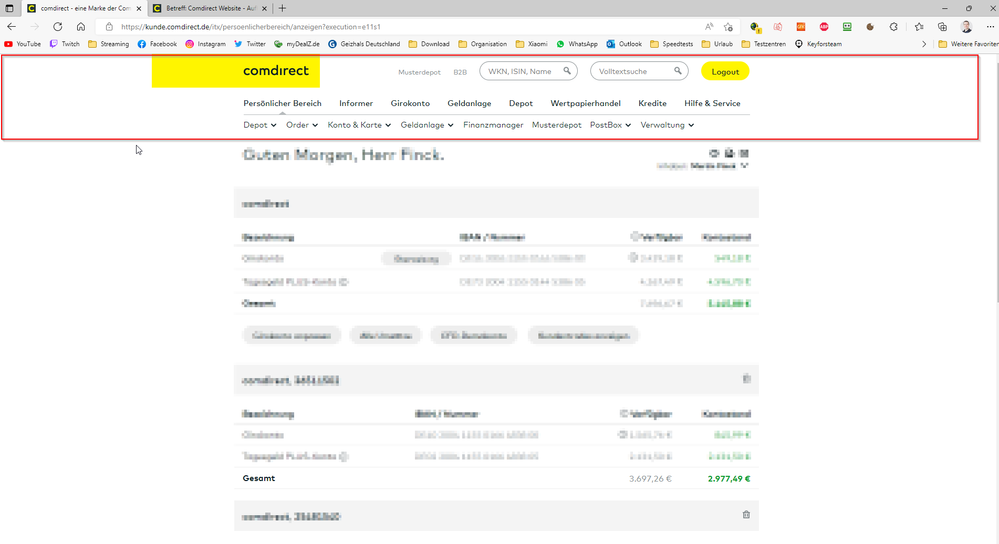Expand the Depot submenu dropdown
Image resolution: width=999 pixels, height=544 pixels.
coord(260,125)
